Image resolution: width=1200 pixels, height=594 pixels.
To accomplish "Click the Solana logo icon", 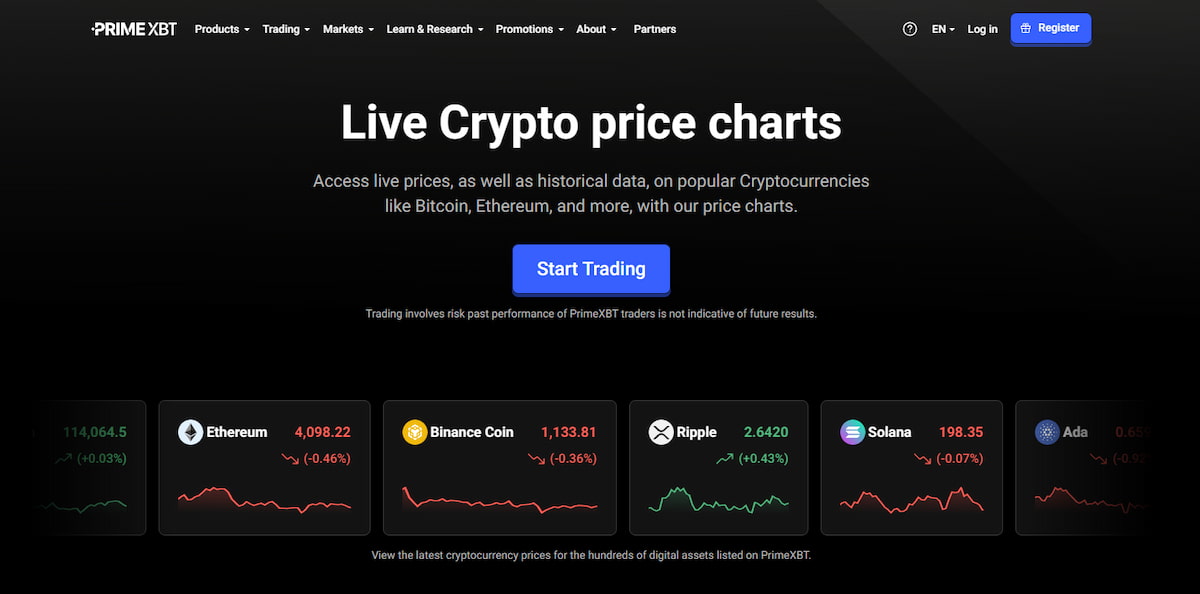I will click(x=852, y=432).
